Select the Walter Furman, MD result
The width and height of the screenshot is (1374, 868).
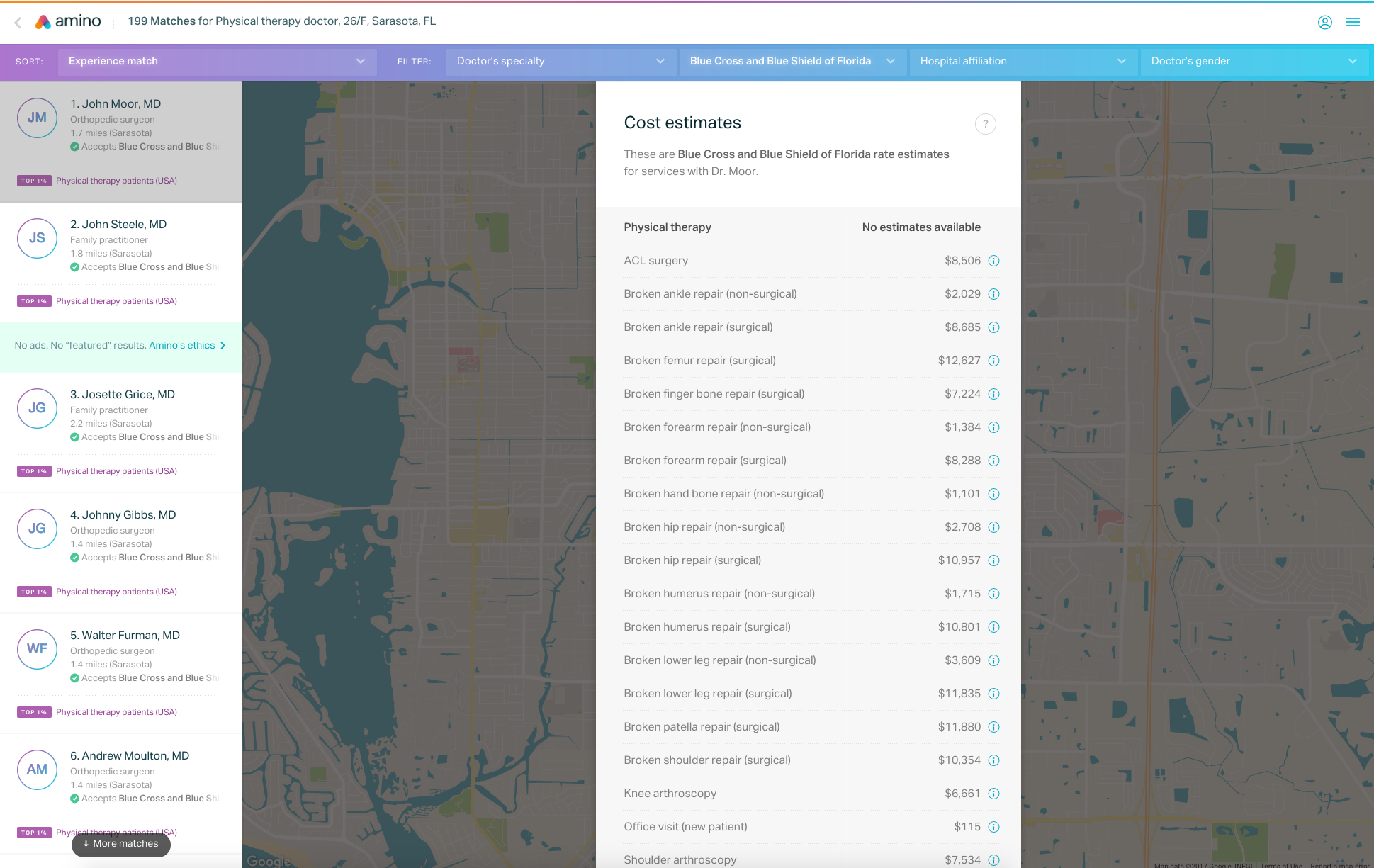tap(120, 673)
